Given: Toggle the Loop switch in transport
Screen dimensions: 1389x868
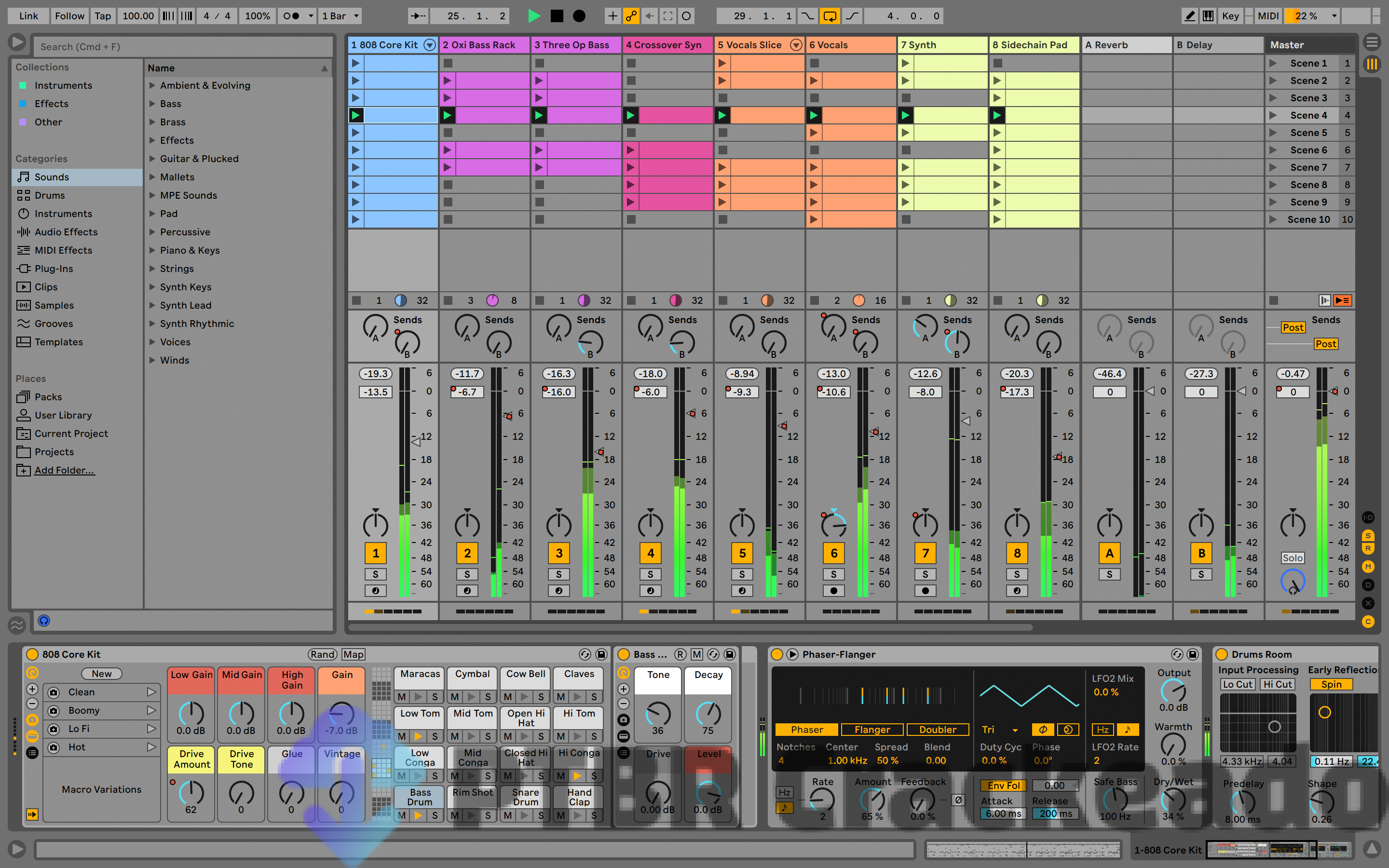Looking at the screenshot, I should (x=830, y=16).
